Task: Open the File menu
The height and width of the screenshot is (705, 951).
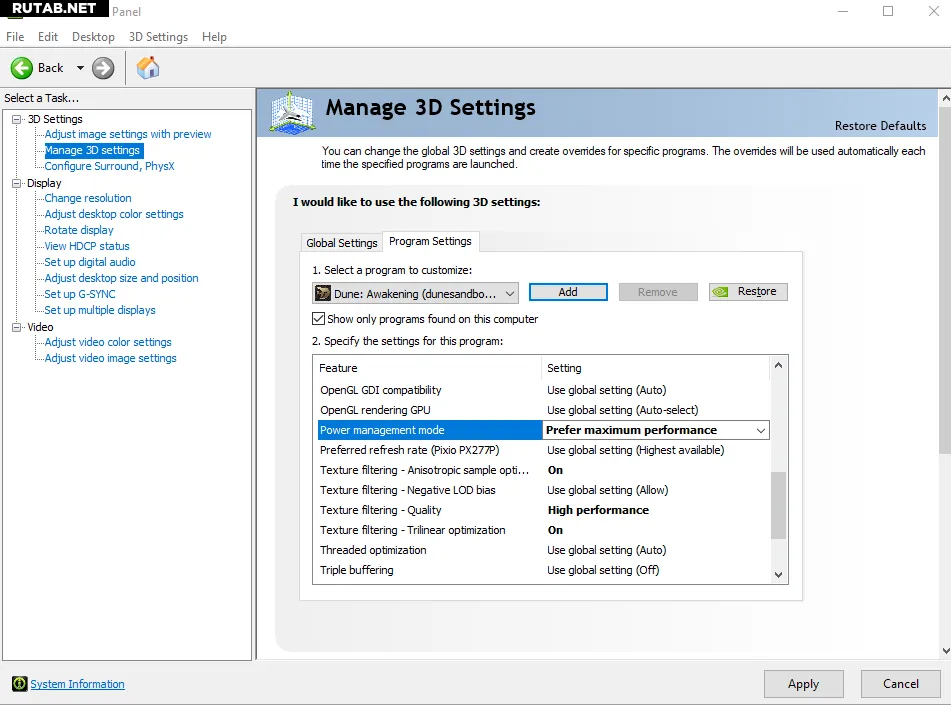Action: (x=15, y=37)
